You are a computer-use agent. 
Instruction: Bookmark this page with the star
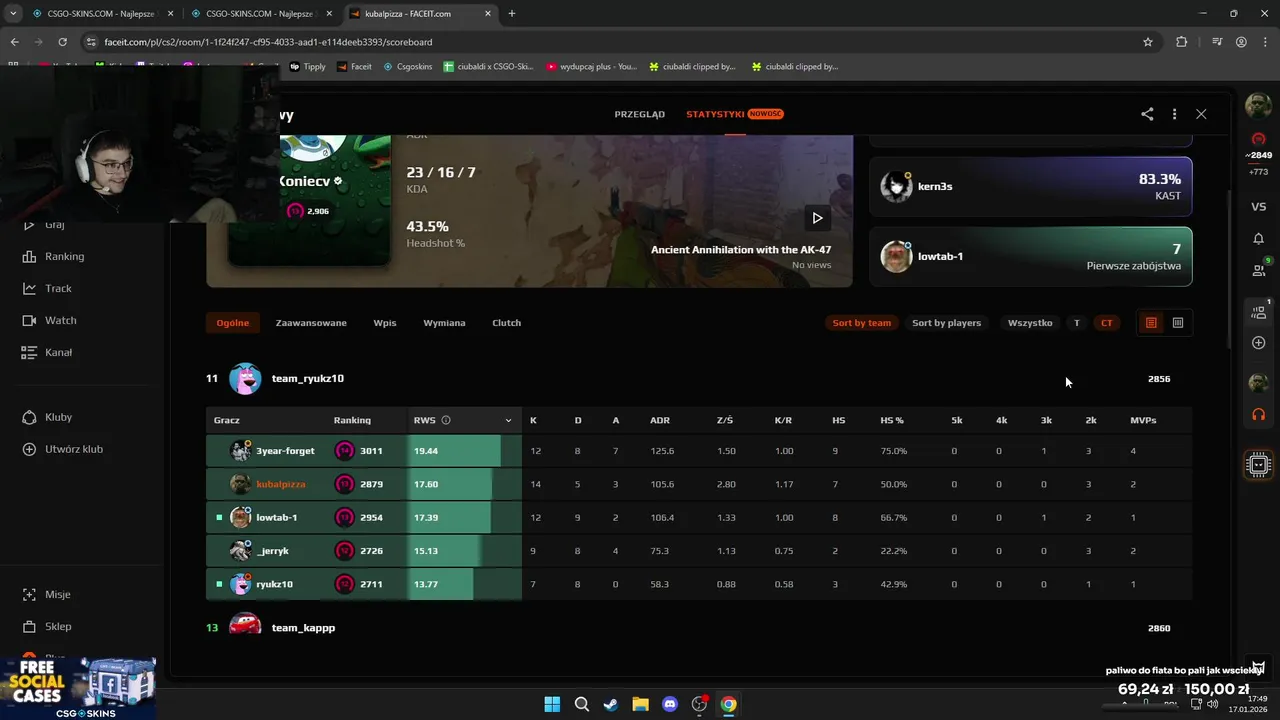[x=1148, y=42]
